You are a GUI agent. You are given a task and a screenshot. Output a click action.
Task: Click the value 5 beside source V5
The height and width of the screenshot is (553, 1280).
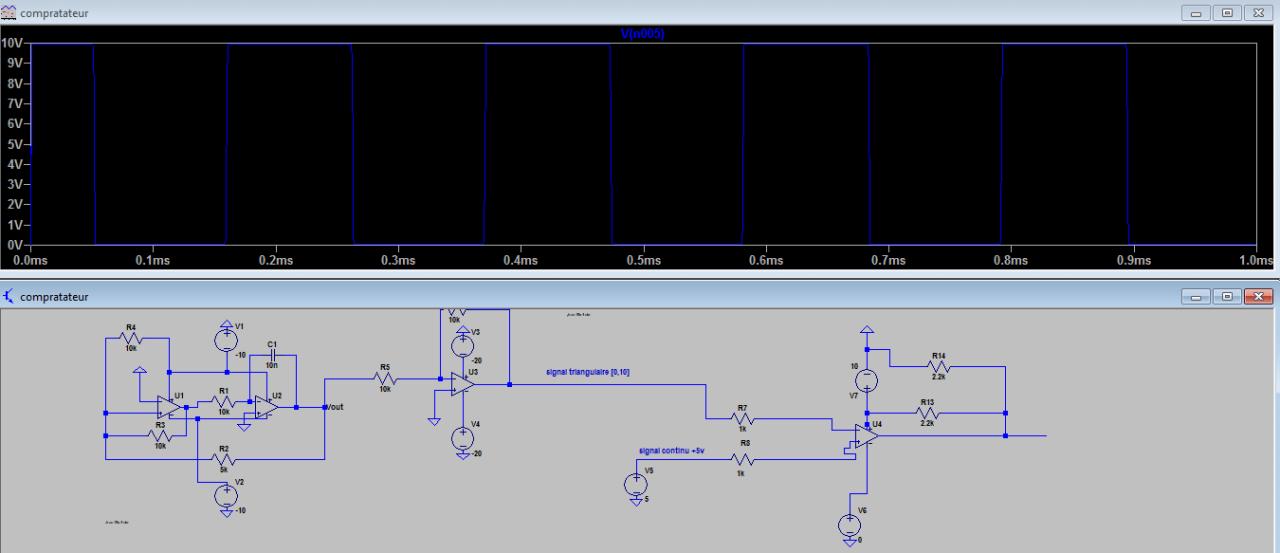click(x=646, y=497)
